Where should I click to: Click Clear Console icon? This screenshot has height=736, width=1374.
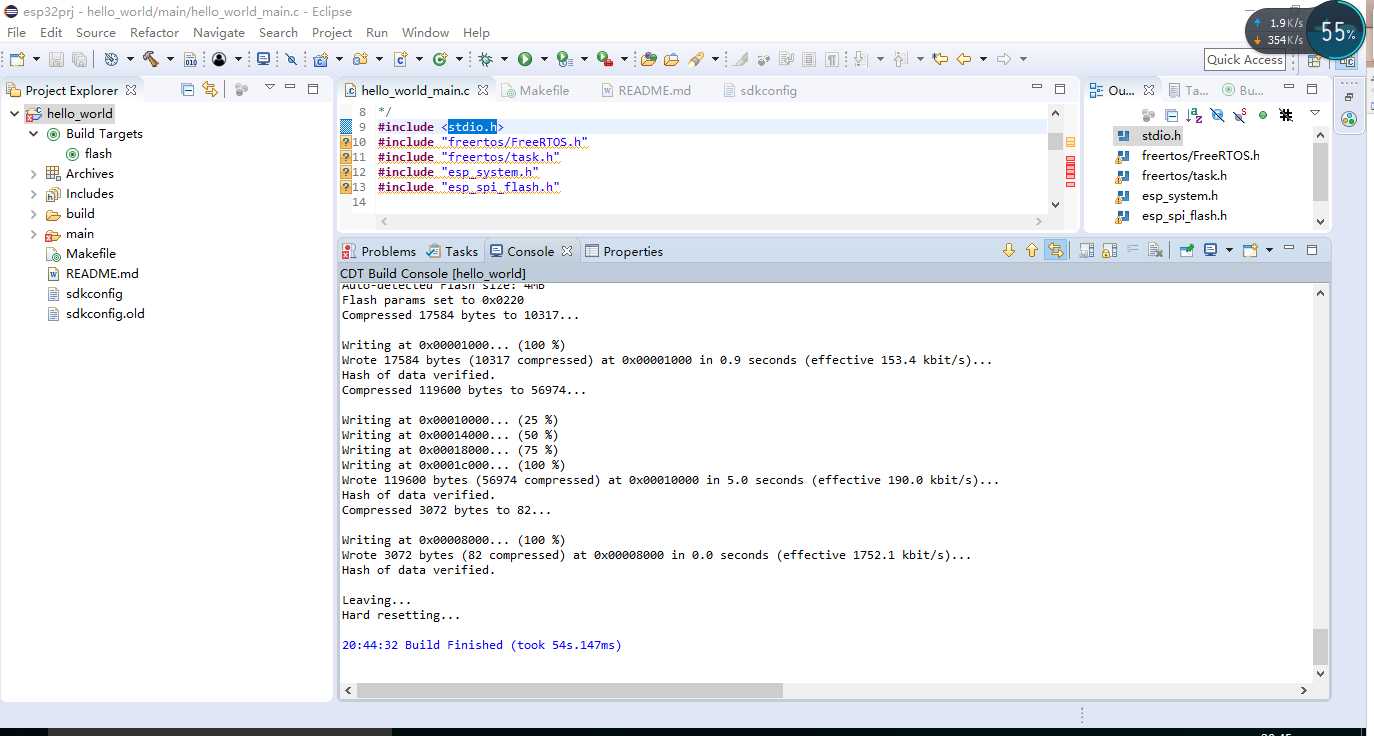[x=1155, y=250]
